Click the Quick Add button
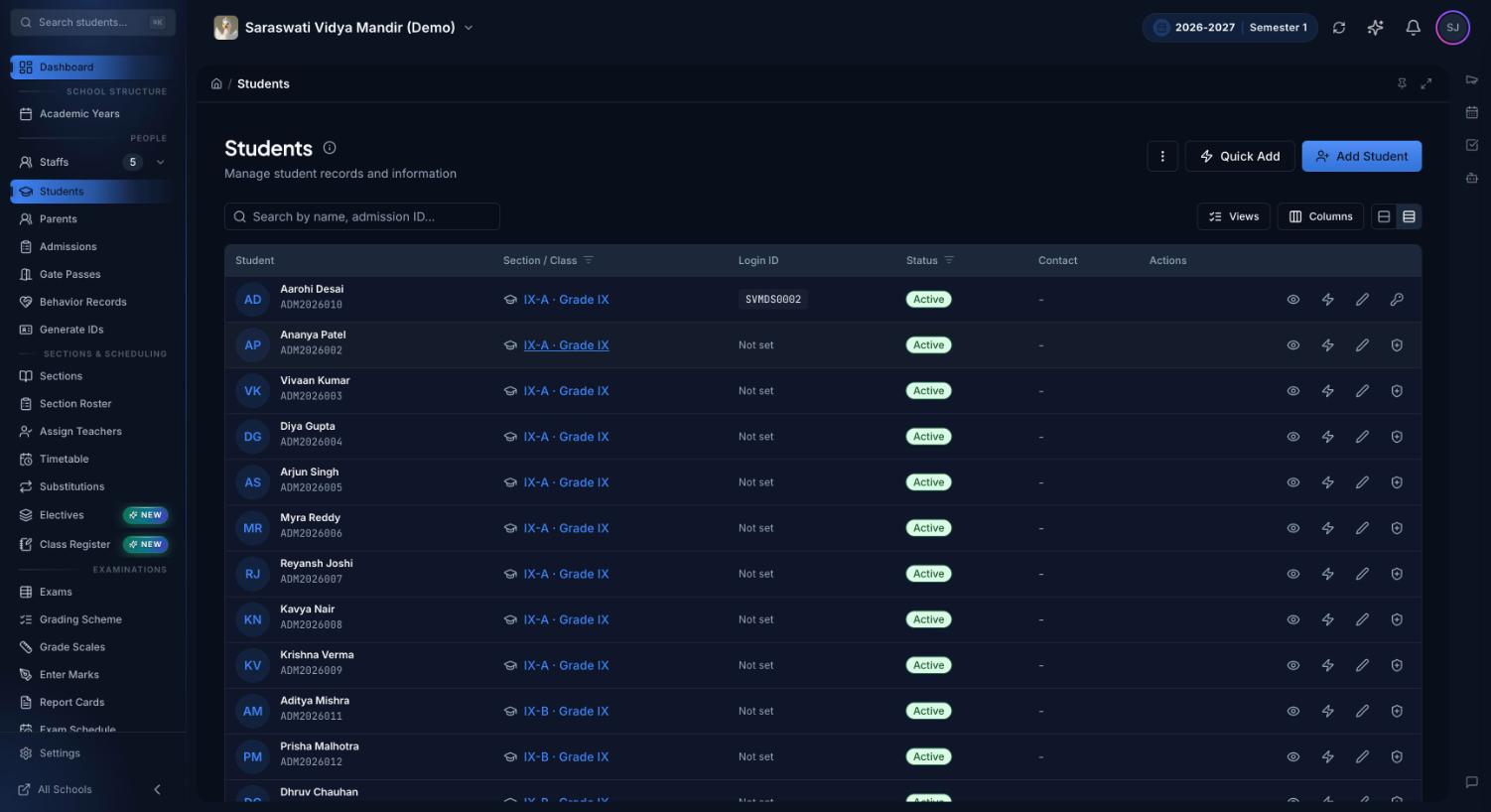Viewport: 1491px width, 812px height. pyautogui.click(x=1240, y=156)
